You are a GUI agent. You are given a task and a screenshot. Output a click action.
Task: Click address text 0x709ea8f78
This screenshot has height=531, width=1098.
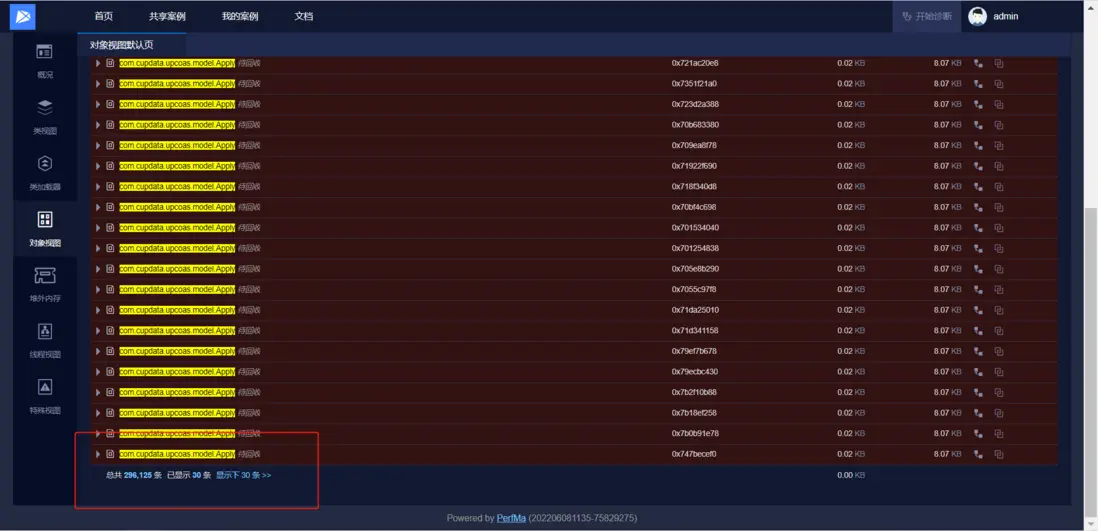(694, 146)
